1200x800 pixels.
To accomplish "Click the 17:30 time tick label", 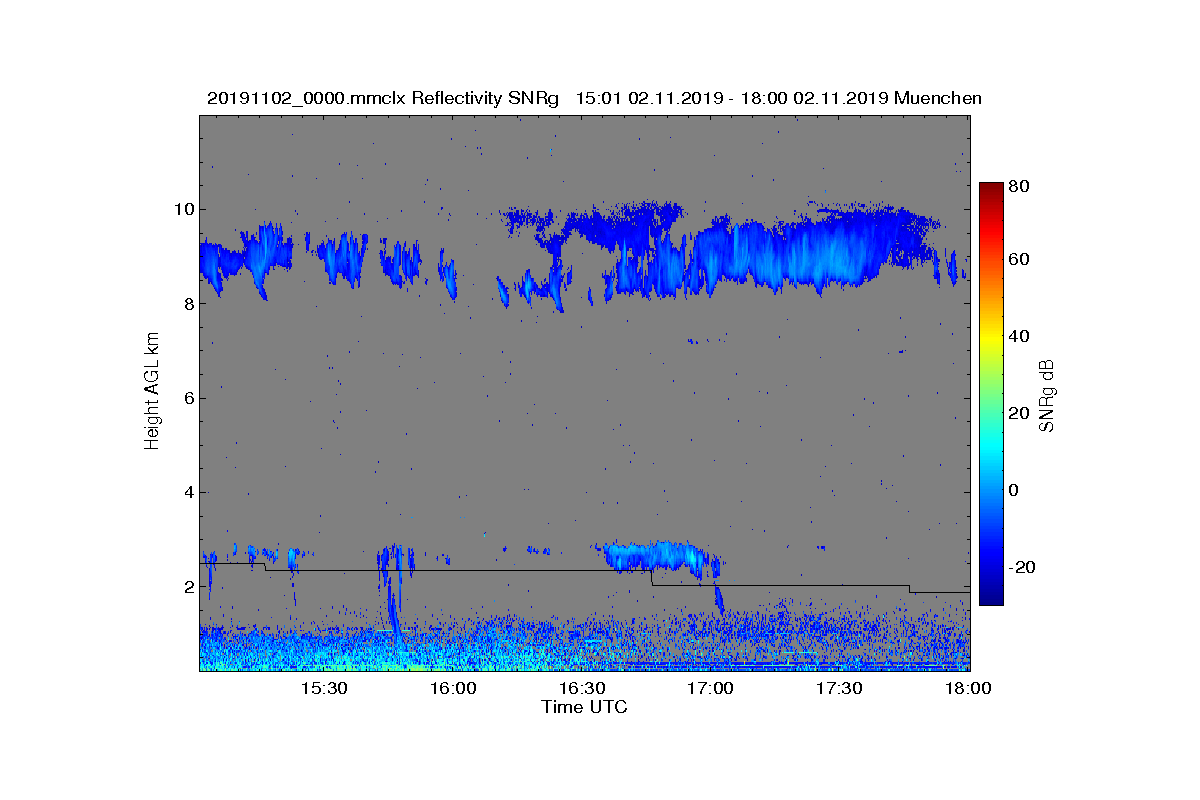I will click(x=840, y=689).
